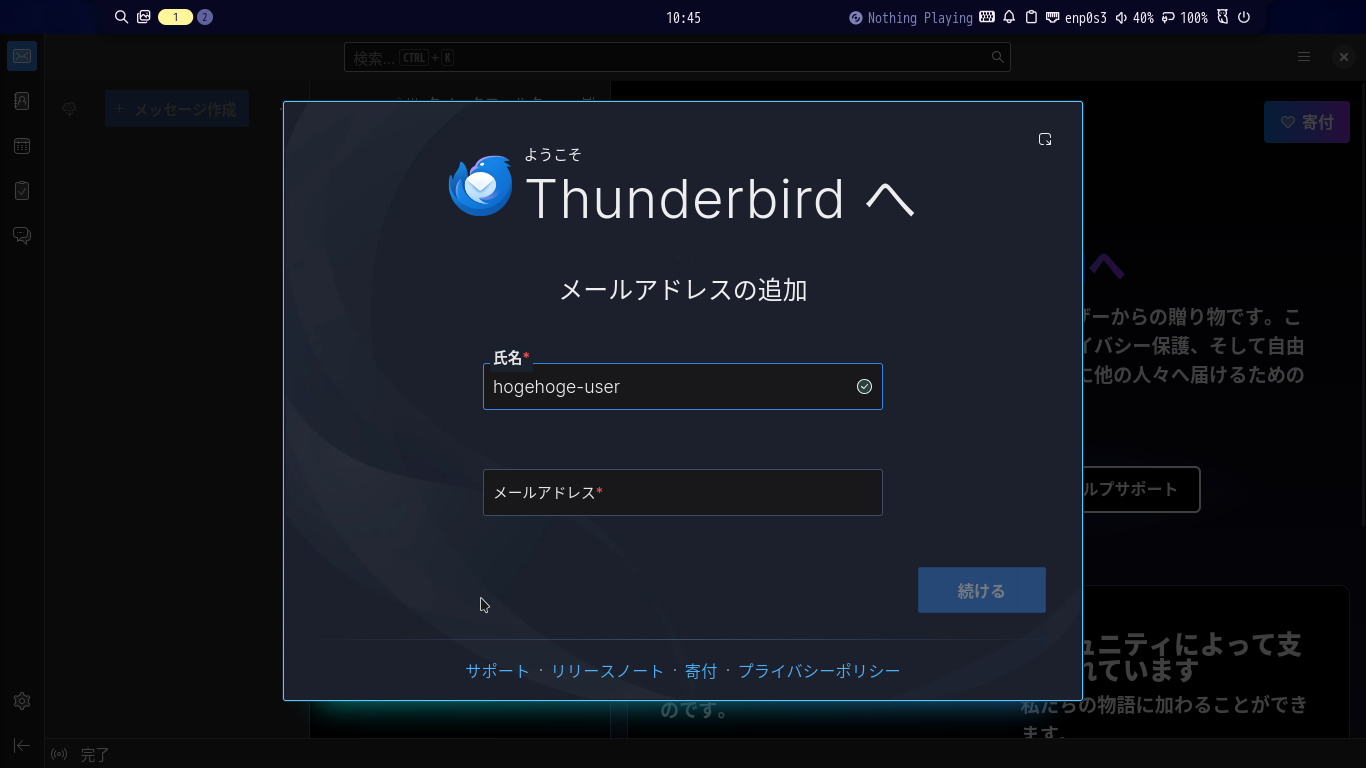Click the メッセージ作成 compose button
The height and width of the screenshot is (768, 1366).
pos(177,109)
